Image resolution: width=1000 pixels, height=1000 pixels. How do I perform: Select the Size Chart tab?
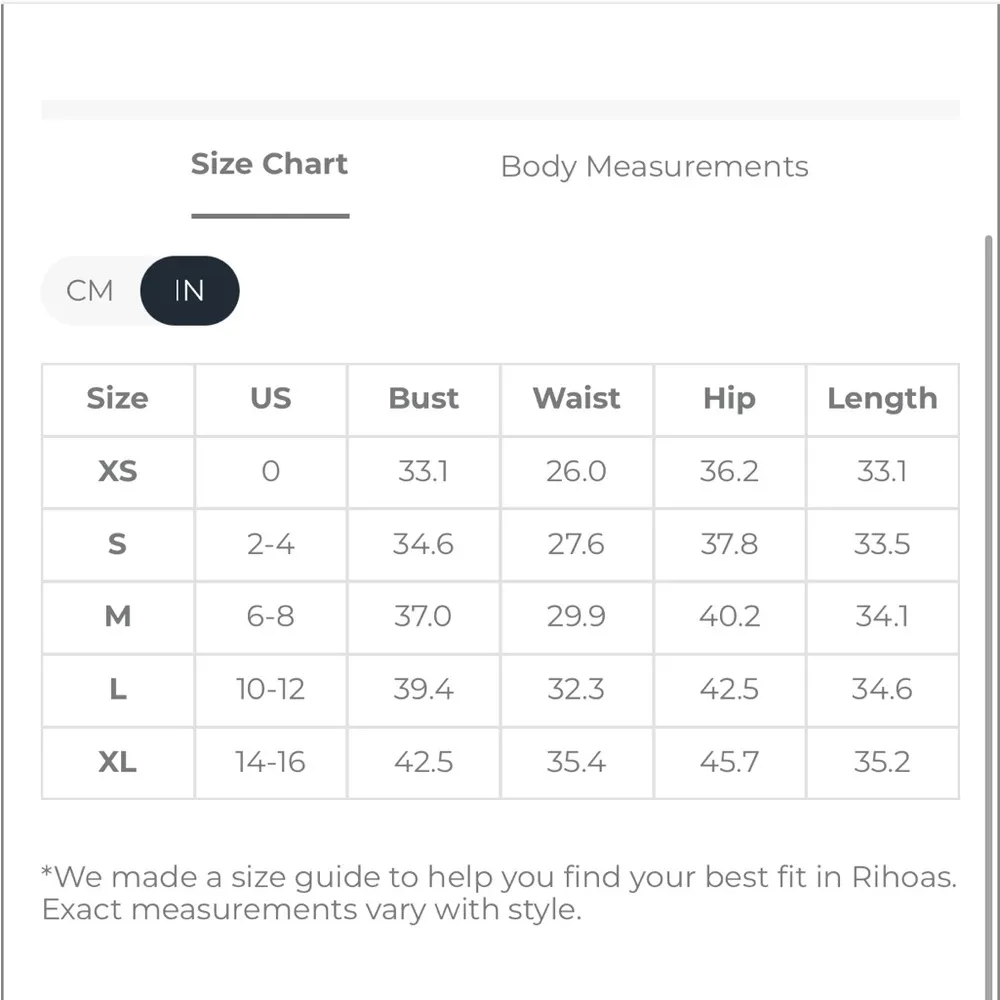269,164
